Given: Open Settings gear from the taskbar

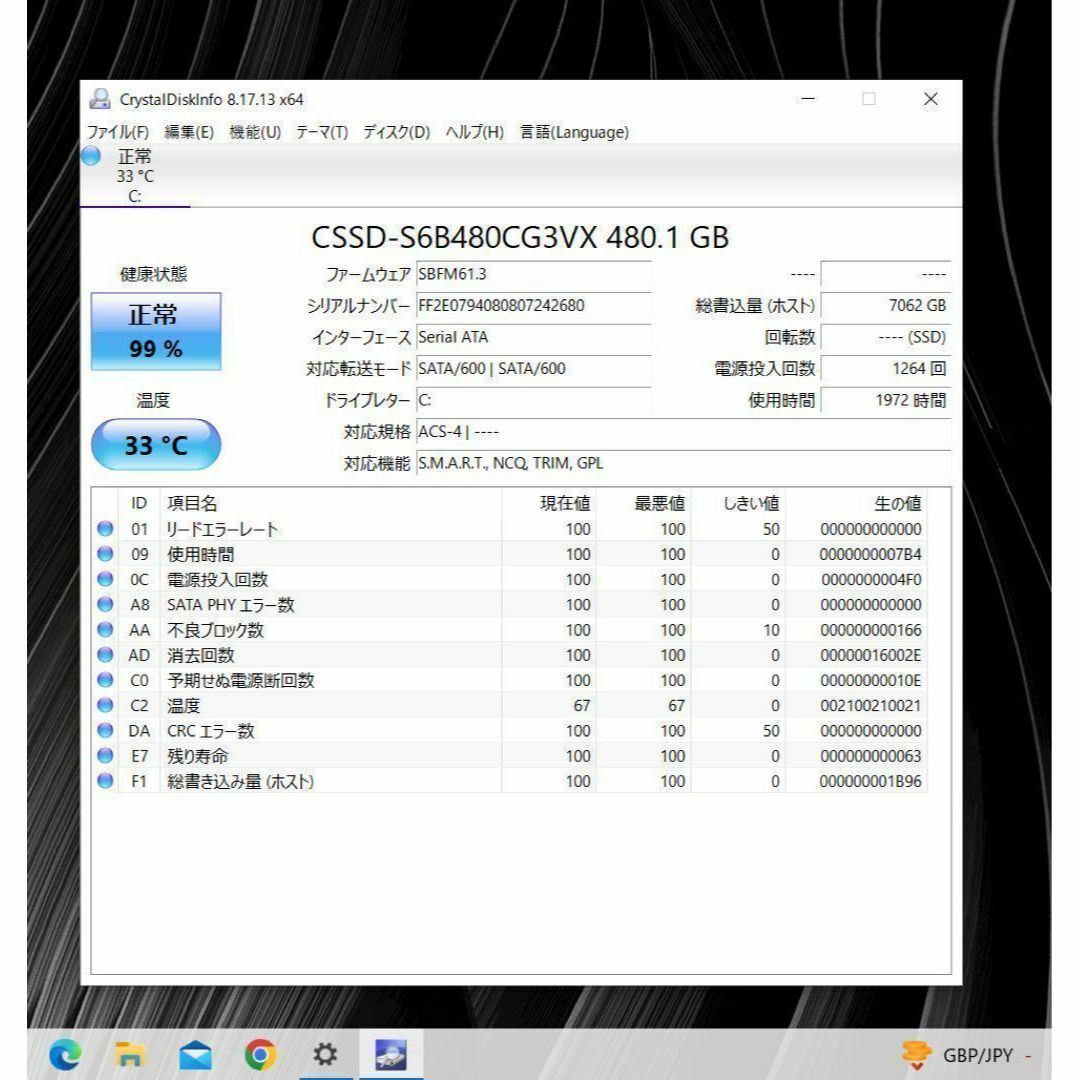Looking at the screenshot, I should coord(325,1055).
